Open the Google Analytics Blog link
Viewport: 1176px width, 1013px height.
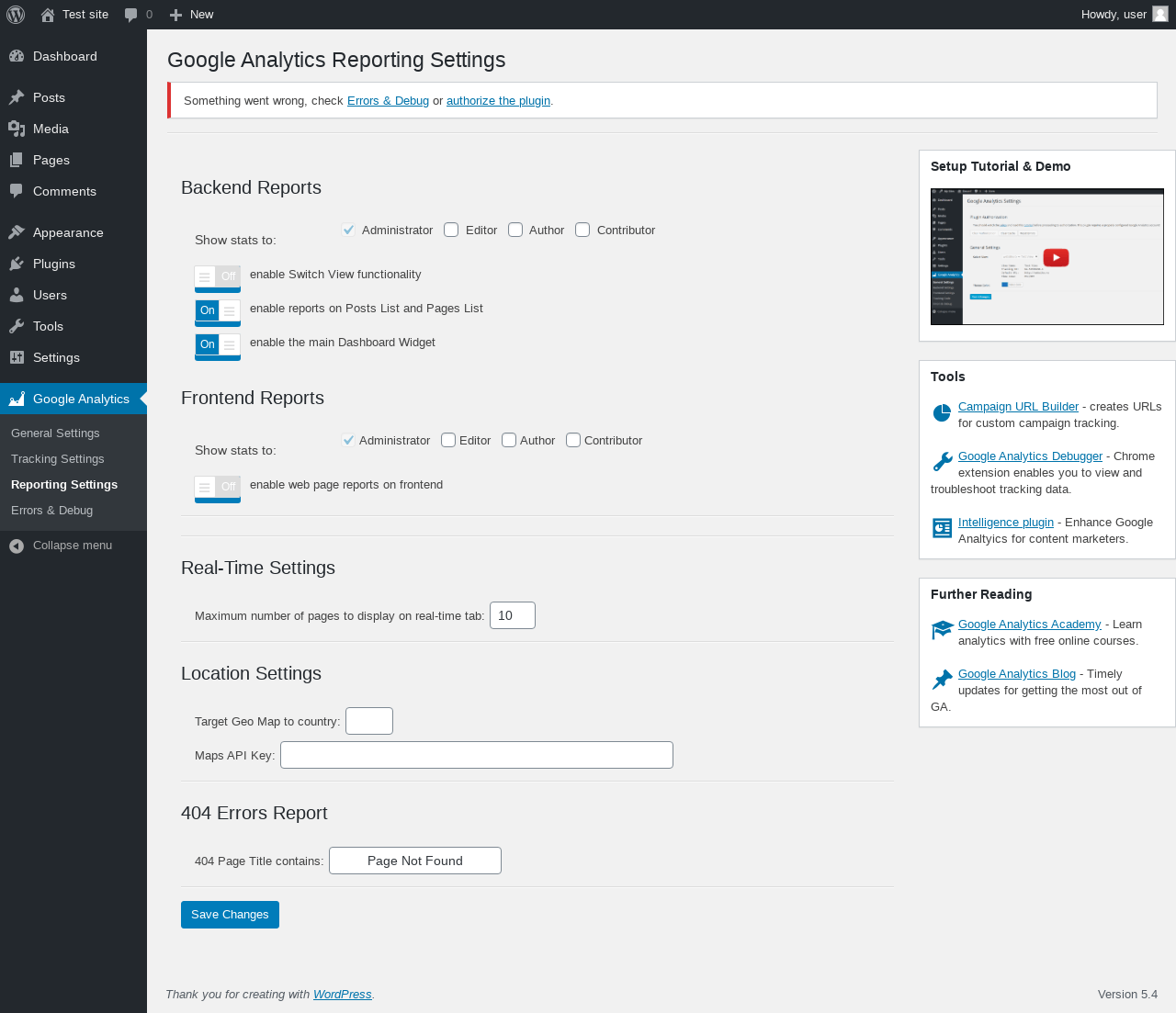tap(1017, 674)
